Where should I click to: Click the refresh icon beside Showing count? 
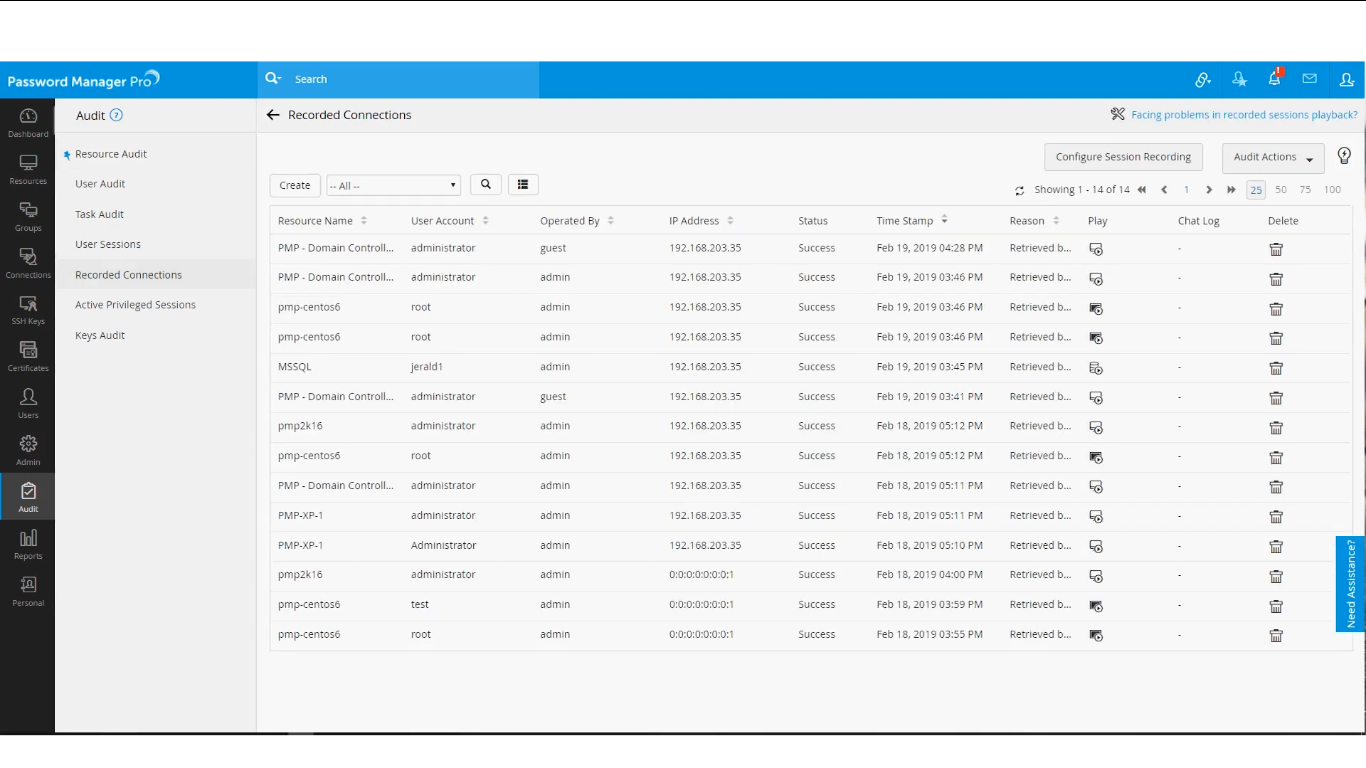point(1020,190)
